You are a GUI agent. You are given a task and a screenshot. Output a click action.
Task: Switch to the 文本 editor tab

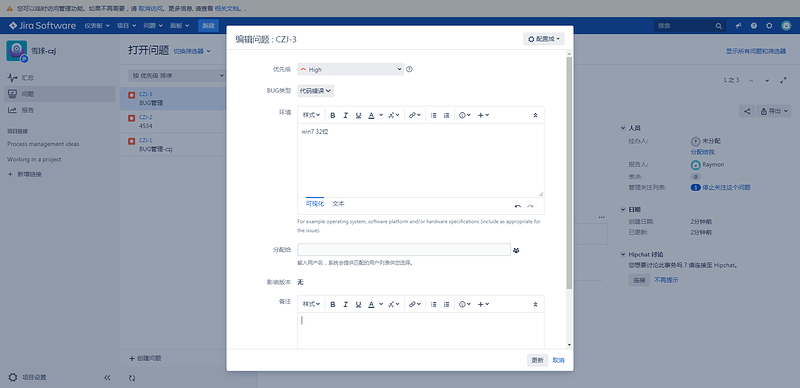338,204
